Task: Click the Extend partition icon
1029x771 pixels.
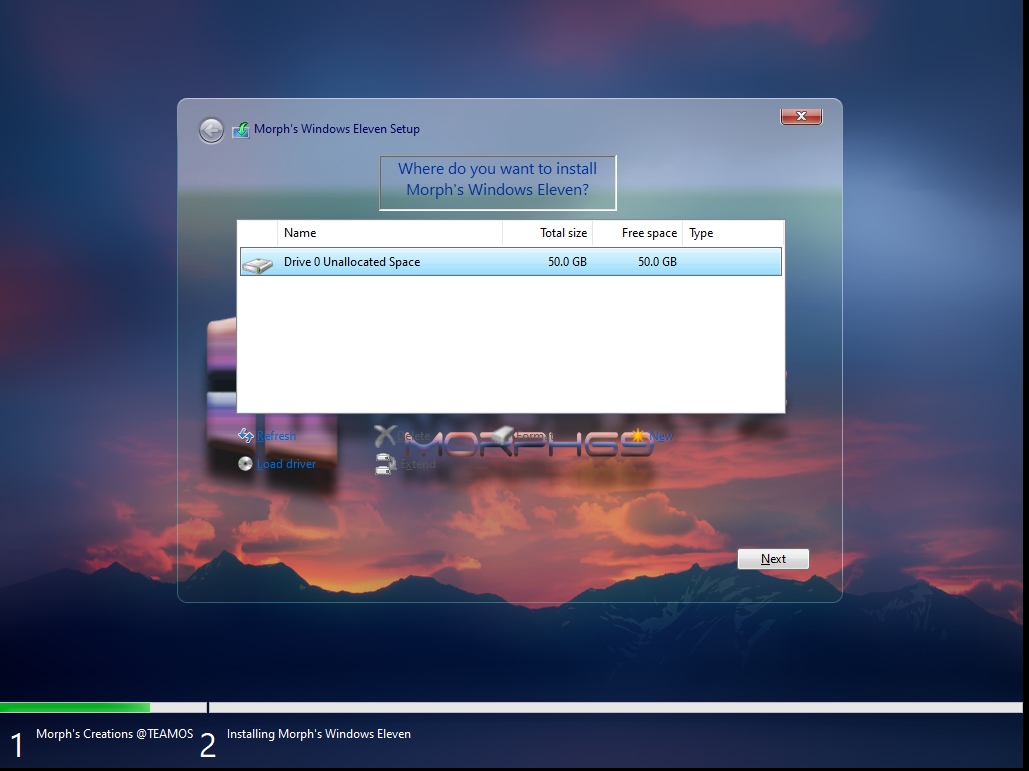Action: (x=386, y=464)
